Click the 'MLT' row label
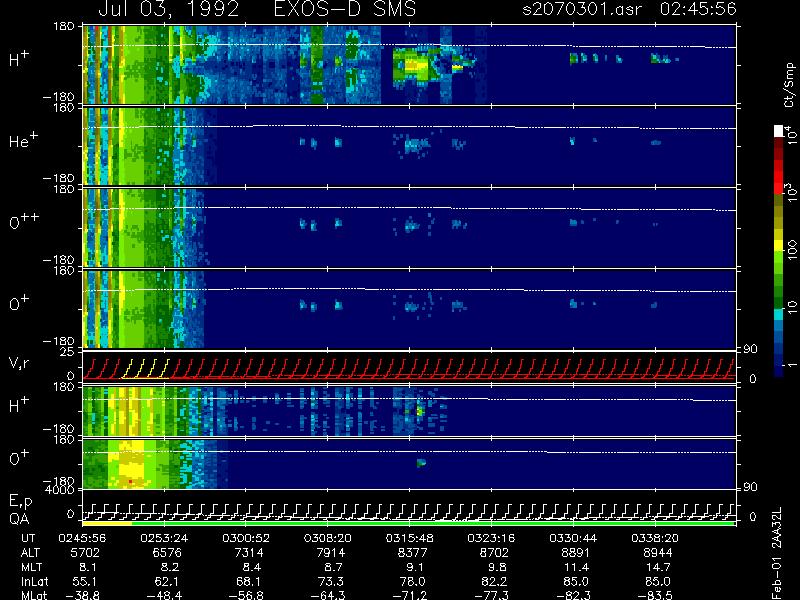The height and width of the screenshot is (600, 800). pos(31,567)
